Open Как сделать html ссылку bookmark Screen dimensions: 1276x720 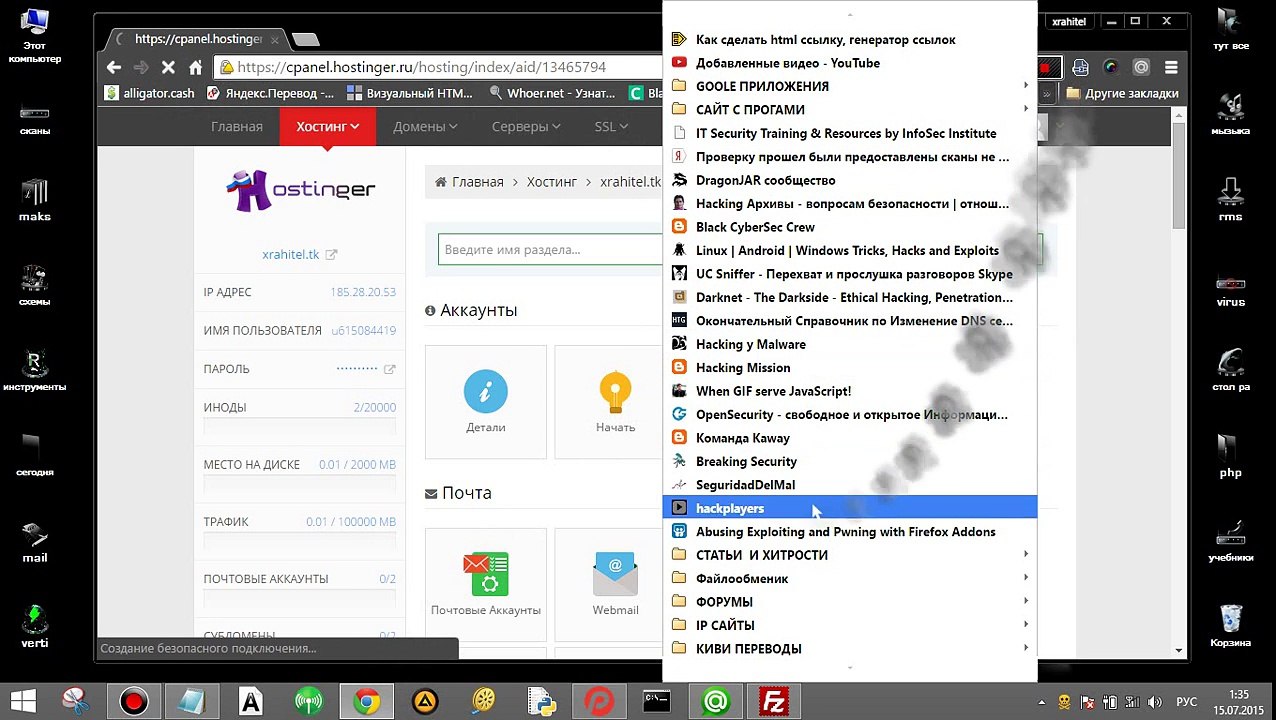click(849, 40)
